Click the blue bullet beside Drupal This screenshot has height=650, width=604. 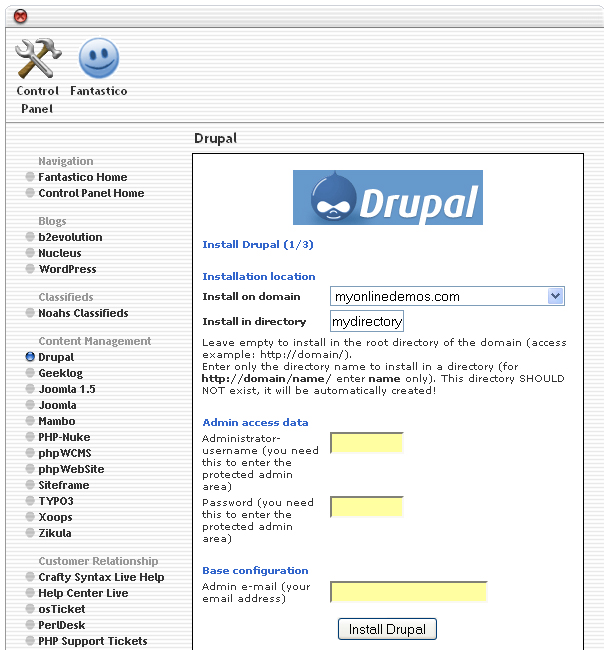click(x=30, y=357)
